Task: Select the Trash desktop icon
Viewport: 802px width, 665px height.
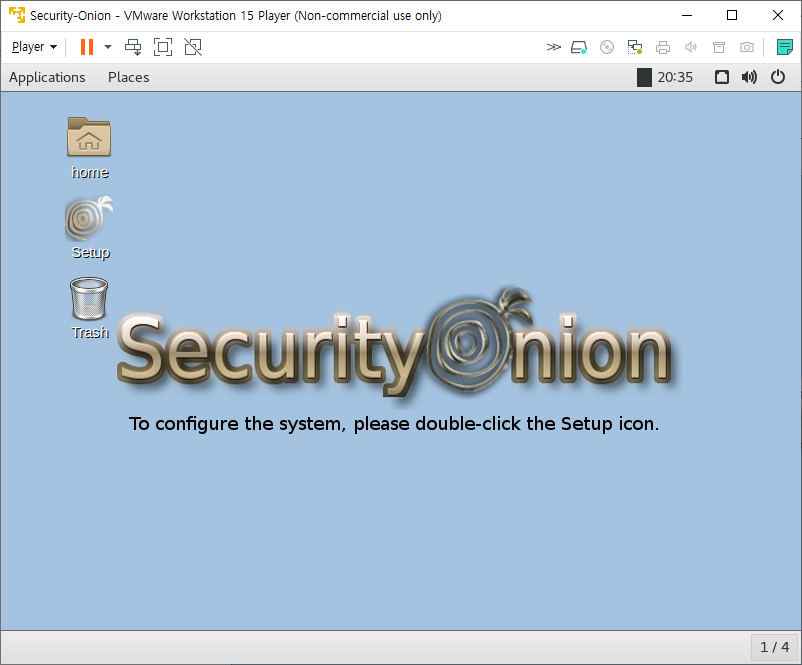Action: point(90,308)
